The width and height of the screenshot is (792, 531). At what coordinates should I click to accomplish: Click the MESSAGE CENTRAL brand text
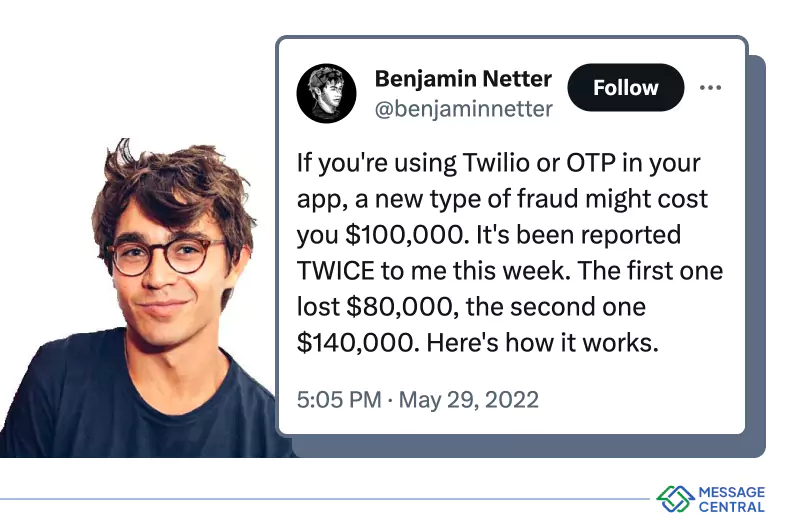[x=731, y=499]
